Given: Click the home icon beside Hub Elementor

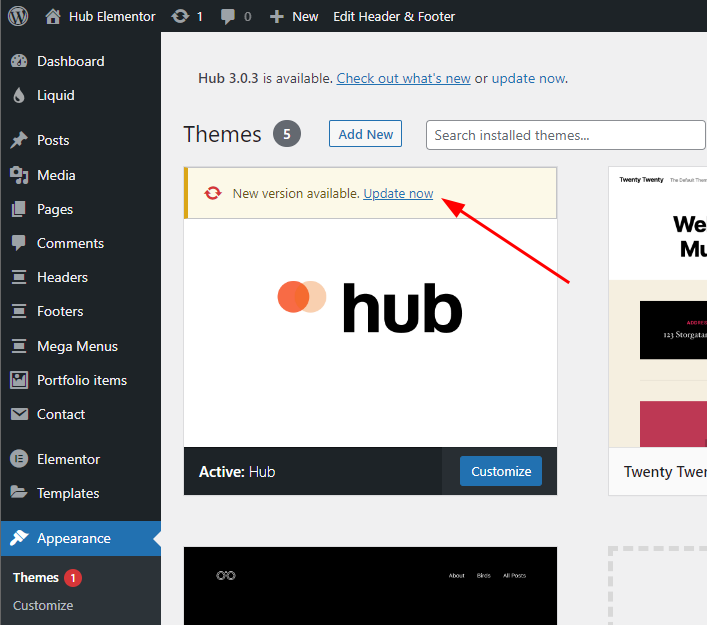Looking at the screenshot, I should [53, 17].
